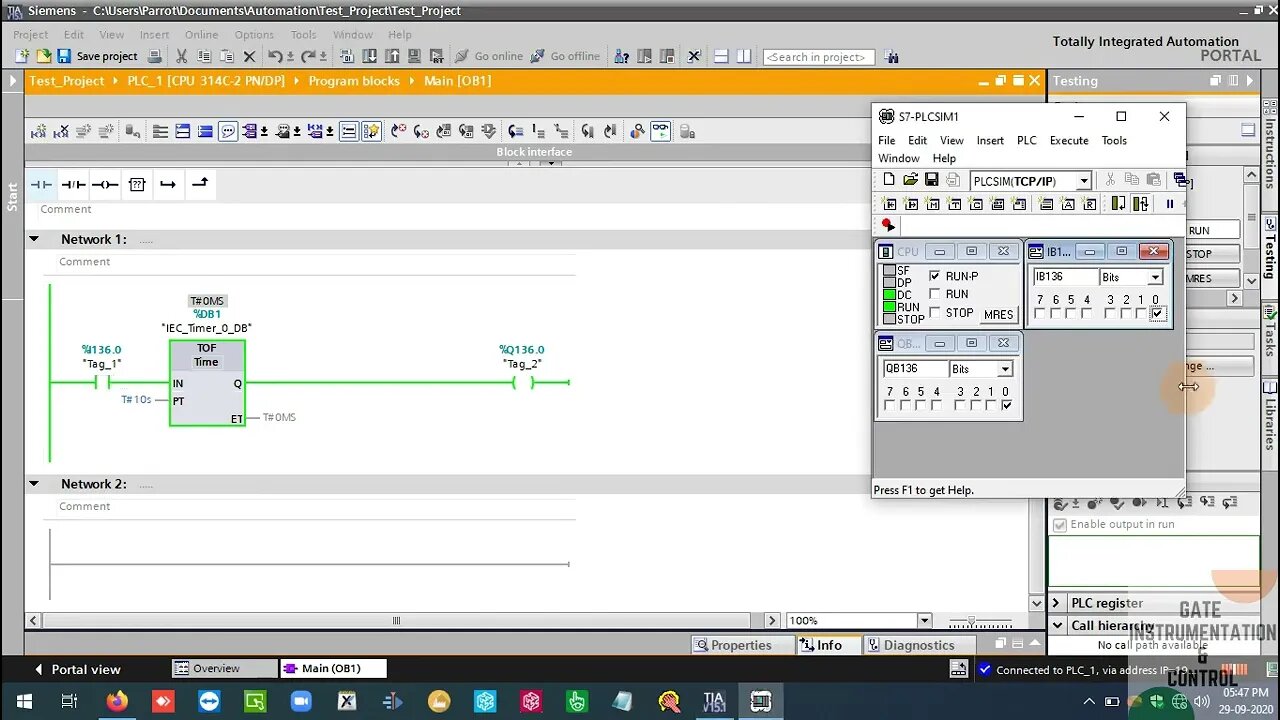Toggle bit 3 of IB136
This screenshot has width=1280, height=720.
point(1110,313)
